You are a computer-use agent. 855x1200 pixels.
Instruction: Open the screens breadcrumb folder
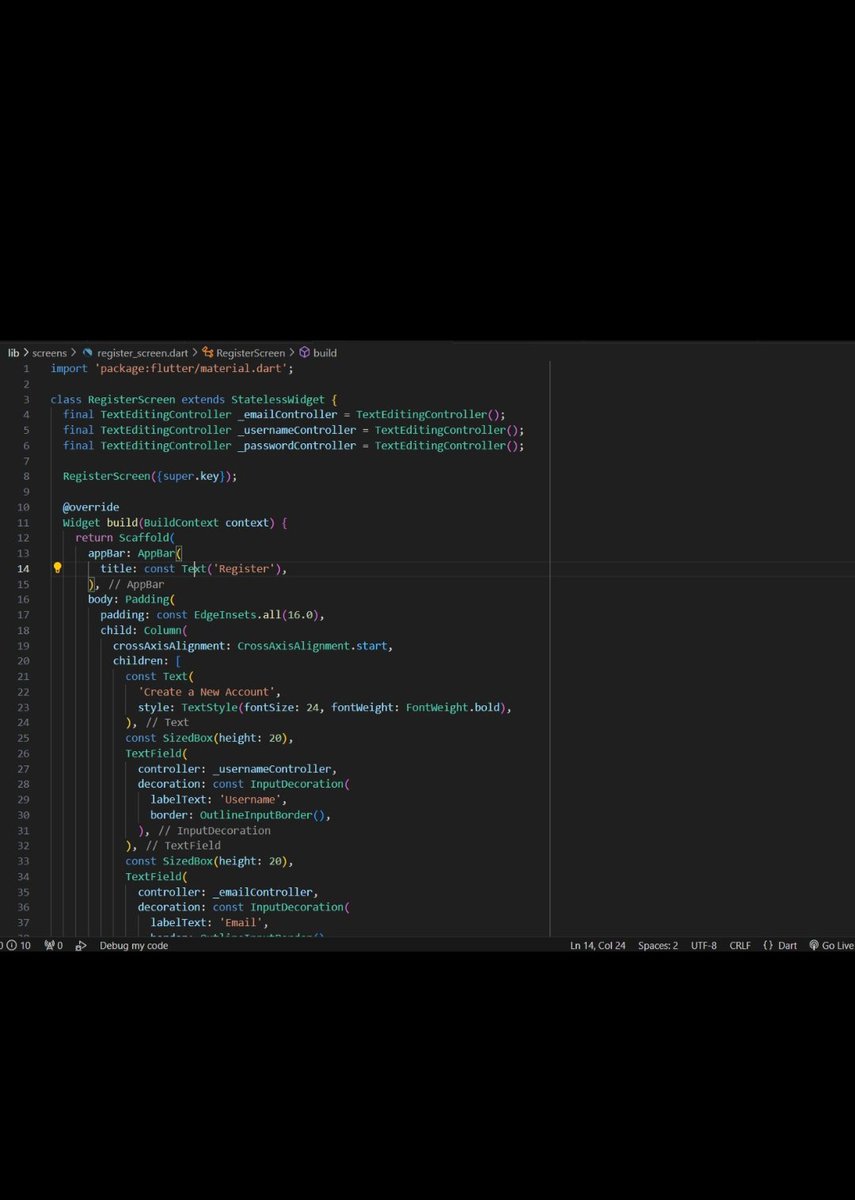point(49,352)
